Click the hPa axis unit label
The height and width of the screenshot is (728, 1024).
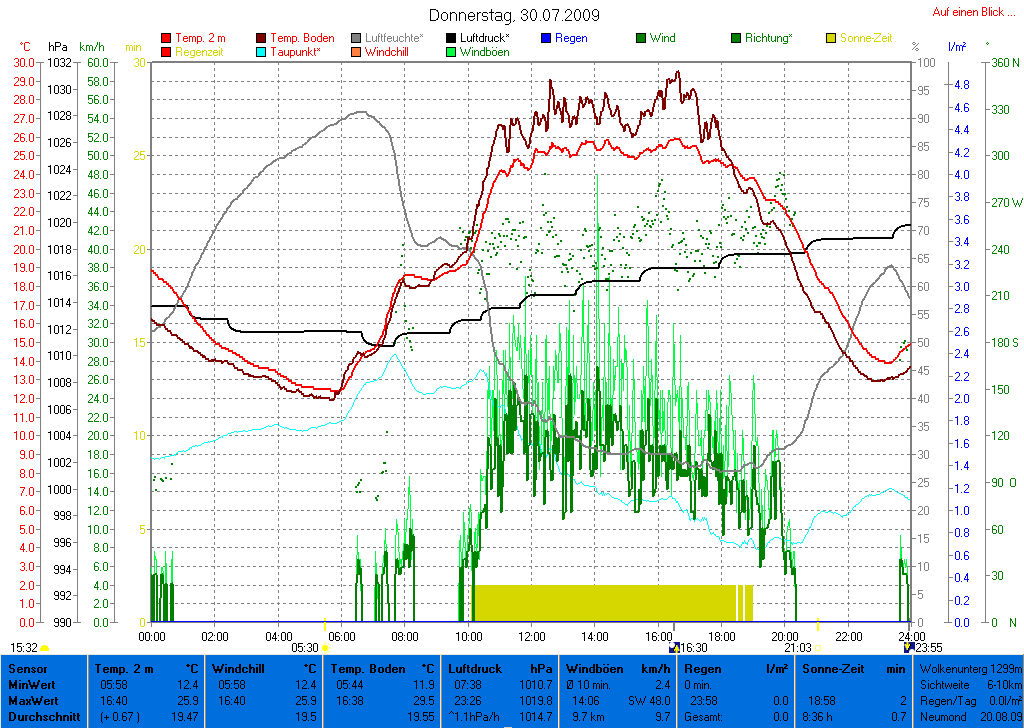click(58, 47)
